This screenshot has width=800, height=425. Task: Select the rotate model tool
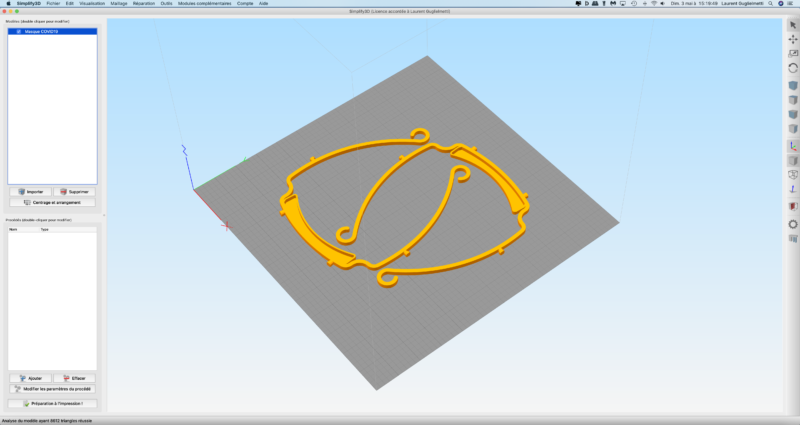coord(792,68)
